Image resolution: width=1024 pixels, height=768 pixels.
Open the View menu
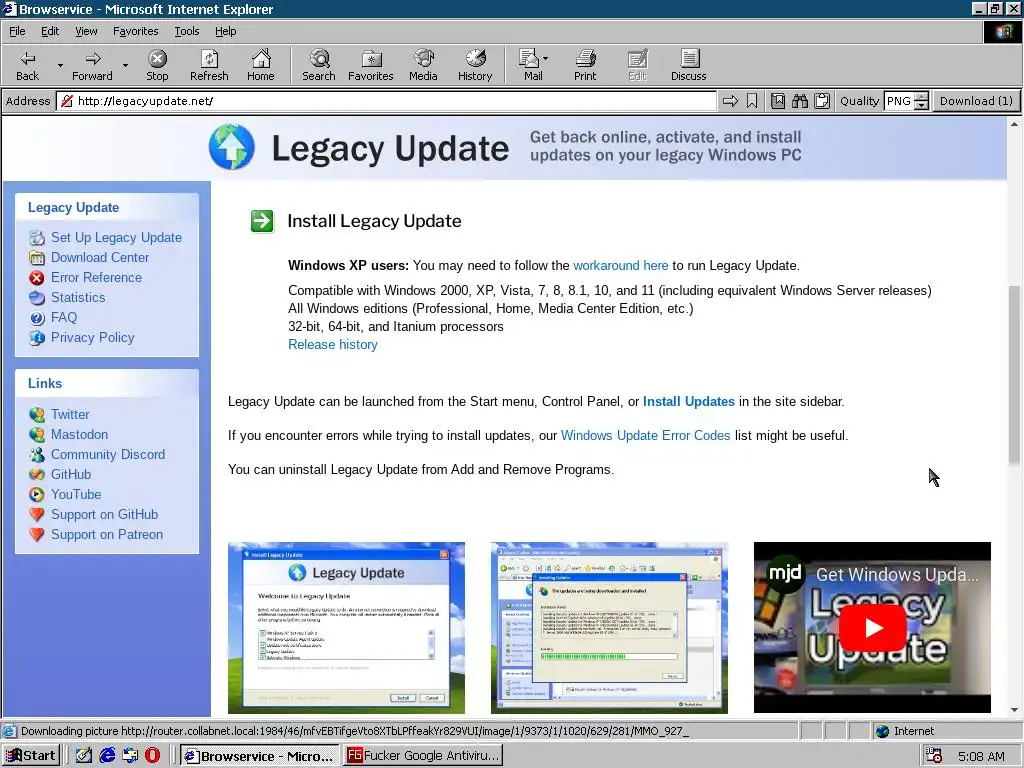86,31
